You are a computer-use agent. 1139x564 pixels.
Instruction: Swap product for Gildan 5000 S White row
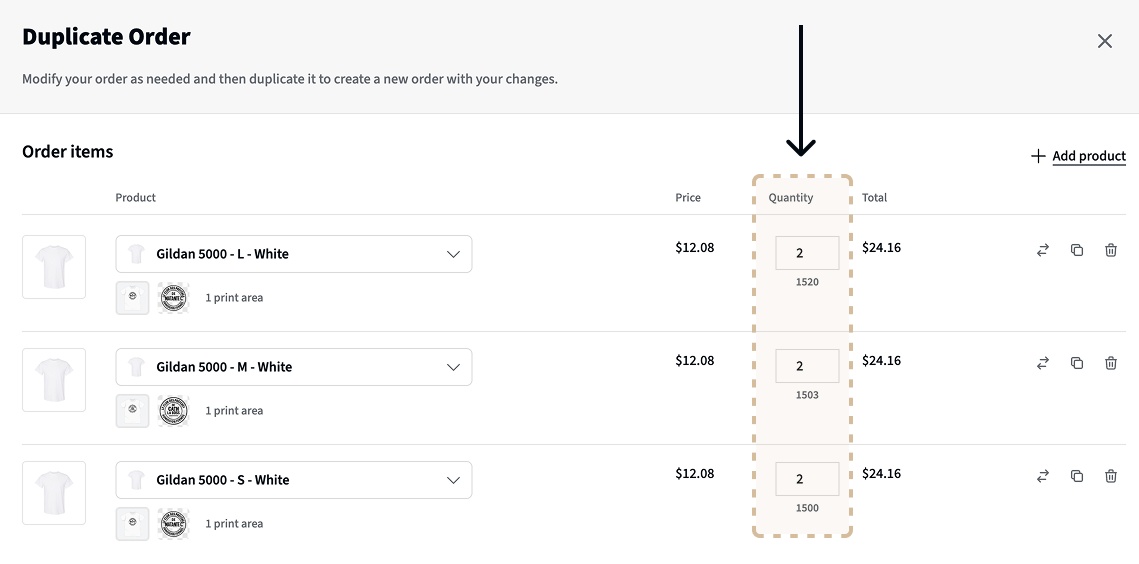1043,476
